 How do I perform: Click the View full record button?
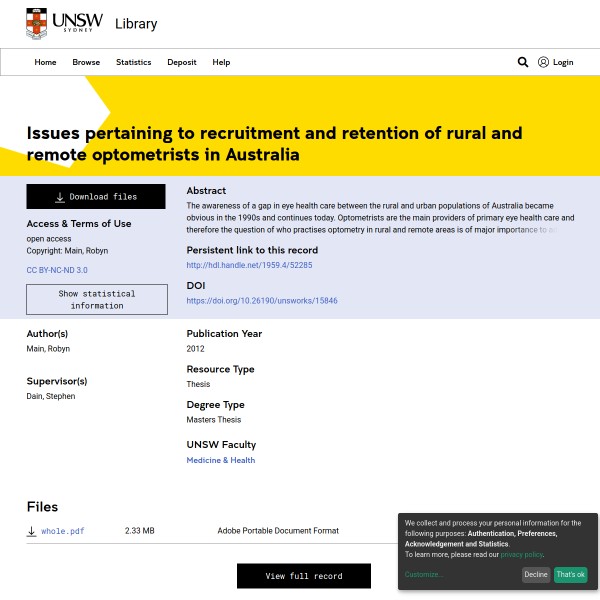click(303, 576)
